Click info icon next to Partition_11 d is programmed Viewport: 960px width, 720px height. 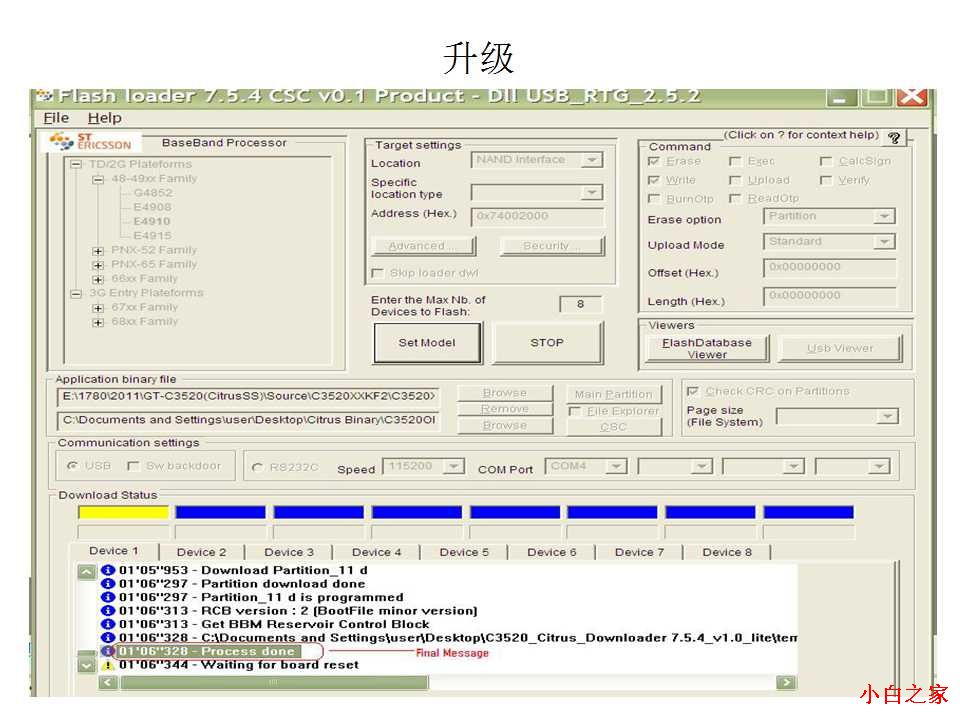(x=108, y=598)
